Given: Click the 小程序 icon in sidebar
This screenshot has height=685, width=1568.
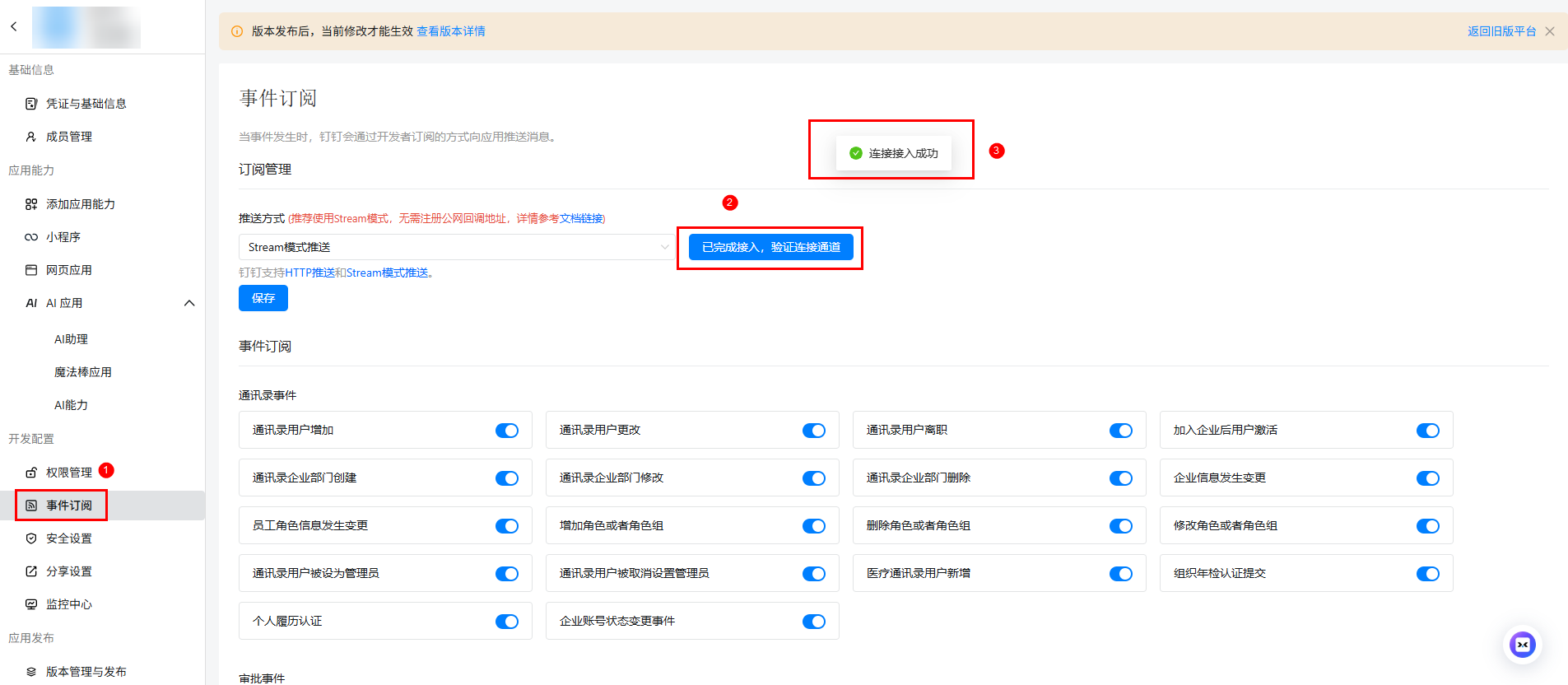Looking at the screenshot, I should point(31,237).
